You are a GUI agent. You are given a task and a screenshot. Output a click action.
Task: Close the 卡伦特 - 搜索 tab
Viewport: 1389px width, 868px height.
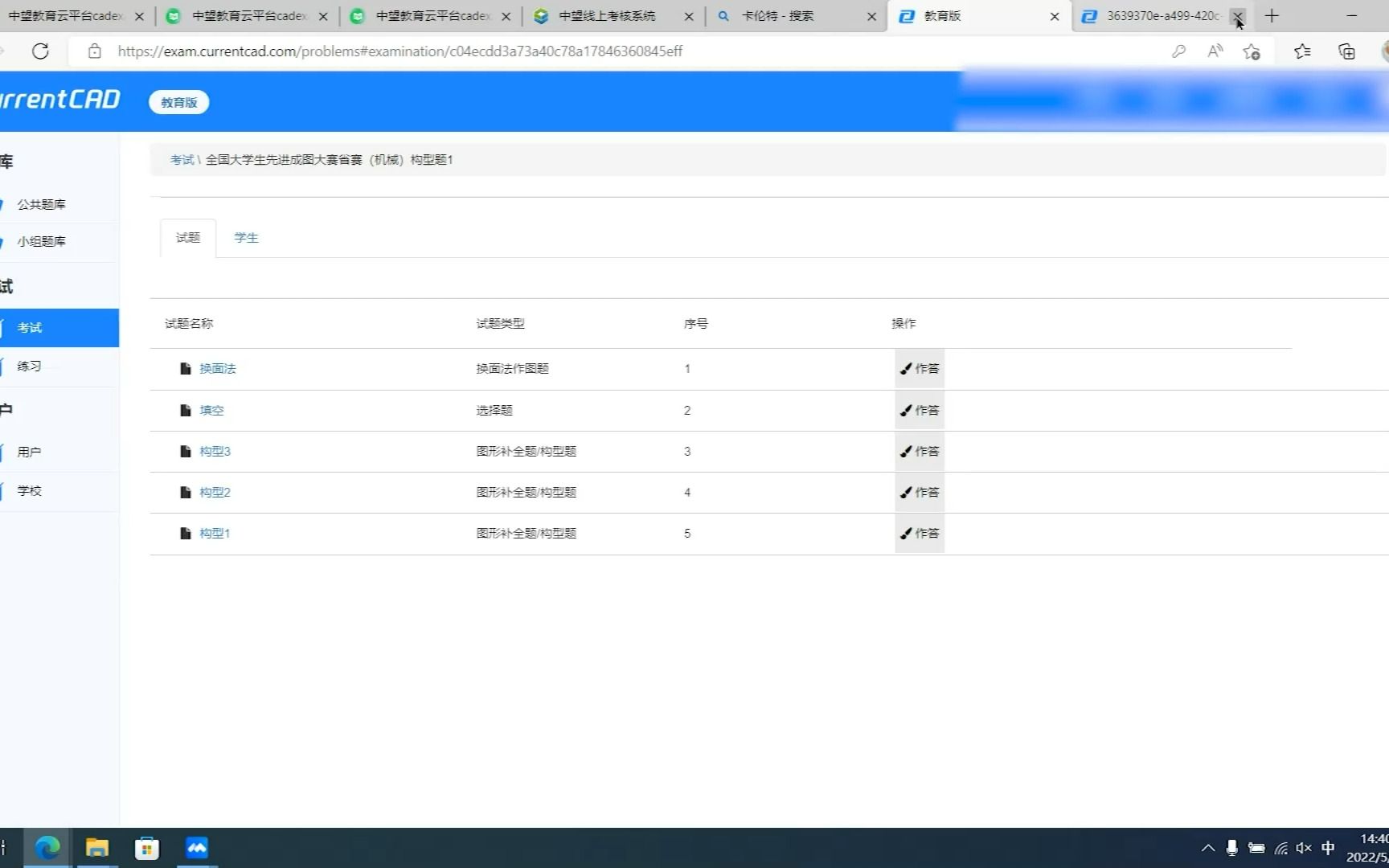[871, 16]
